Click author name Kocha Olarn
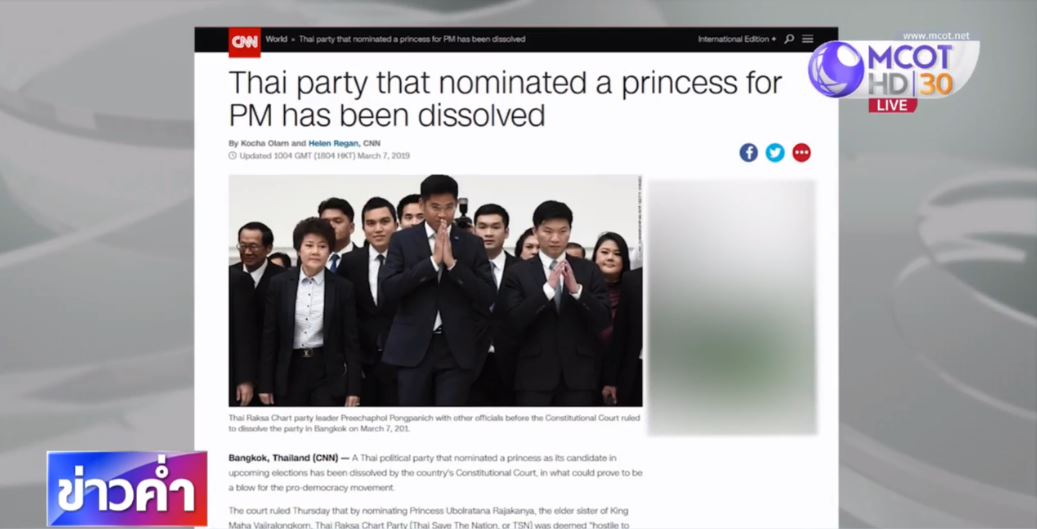The image size is (1037, 529). pyautogui.click(x=265, y=143)
